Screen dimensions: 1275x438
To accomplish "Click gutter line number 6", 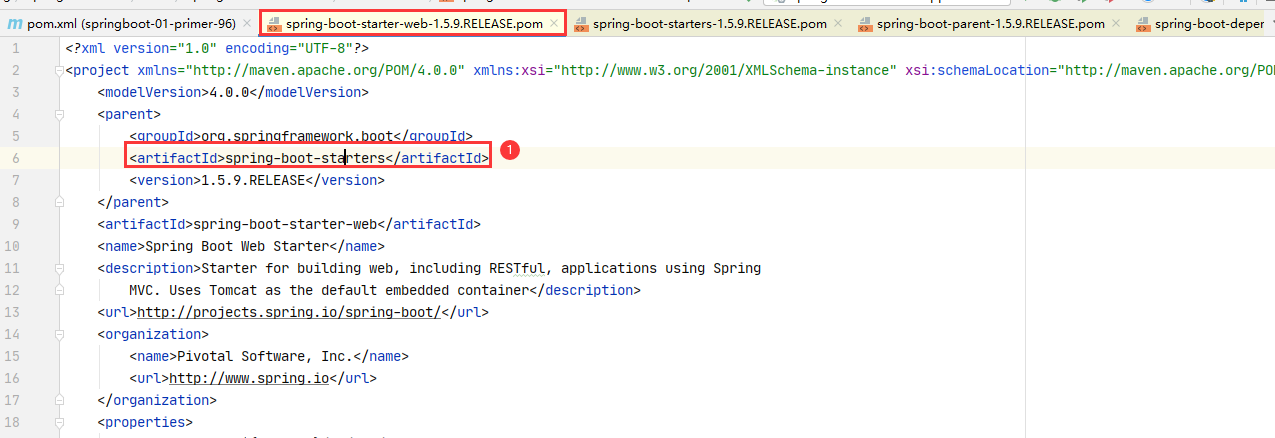I will [x=16, y=158].
